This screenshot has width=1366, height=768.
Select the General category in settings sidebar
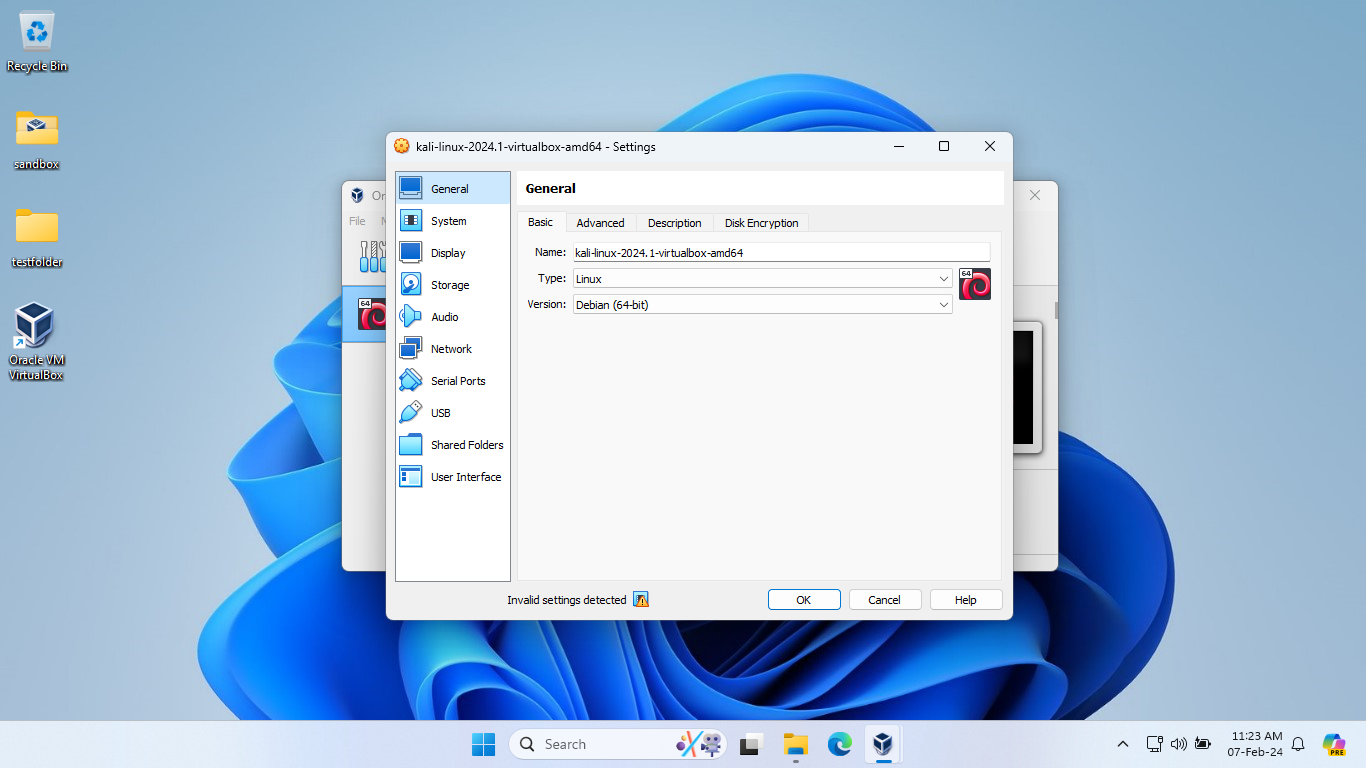pos(452,189)
